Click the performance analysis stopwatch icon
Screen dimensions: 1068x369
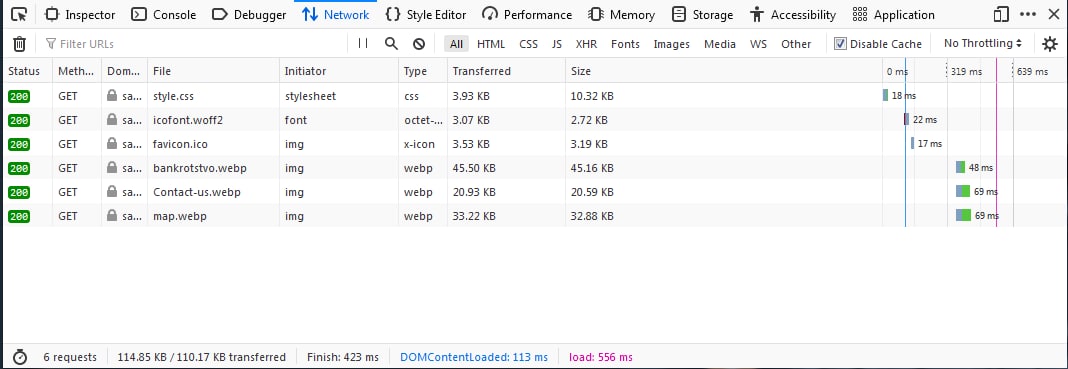tap(20, 357)
